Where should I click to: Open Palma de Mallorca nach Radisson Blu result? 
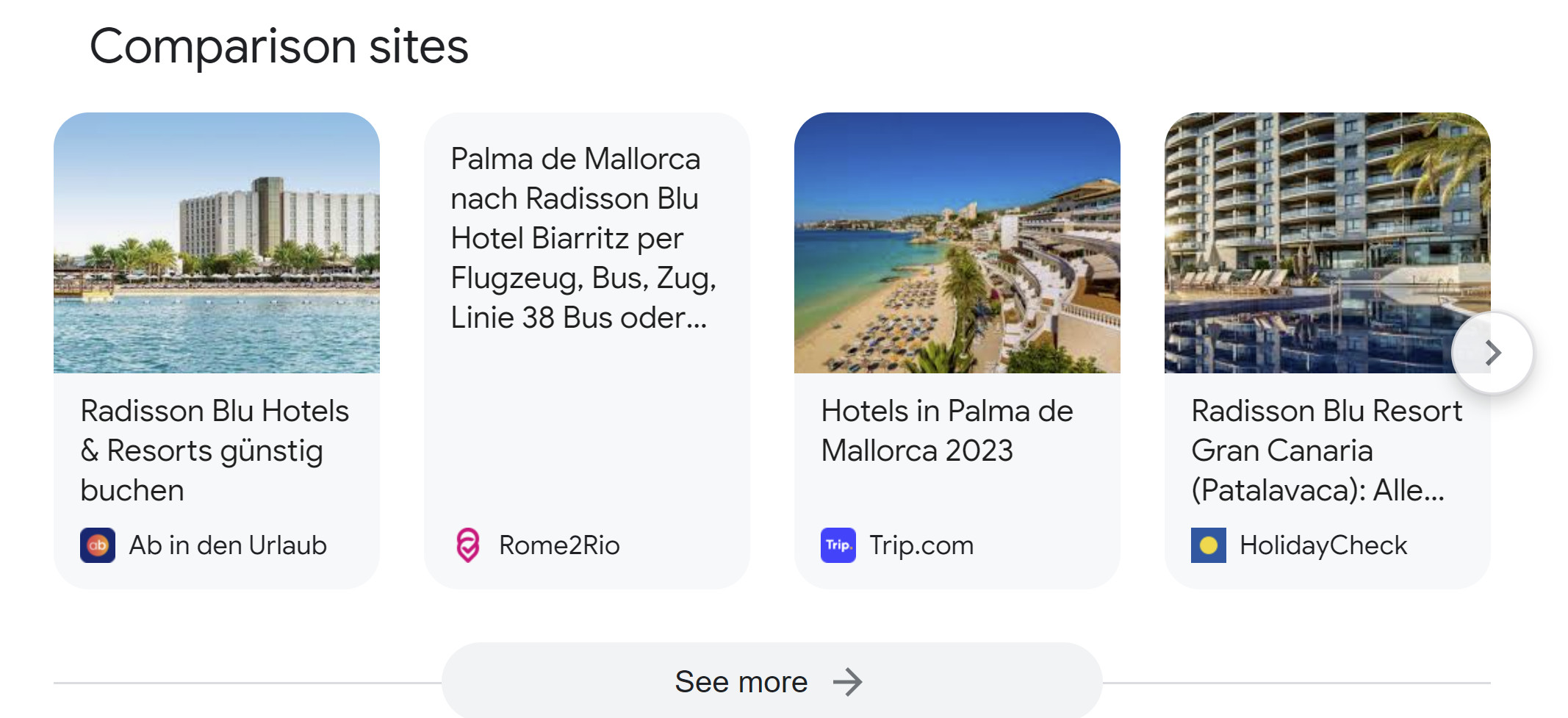(583, 238)
